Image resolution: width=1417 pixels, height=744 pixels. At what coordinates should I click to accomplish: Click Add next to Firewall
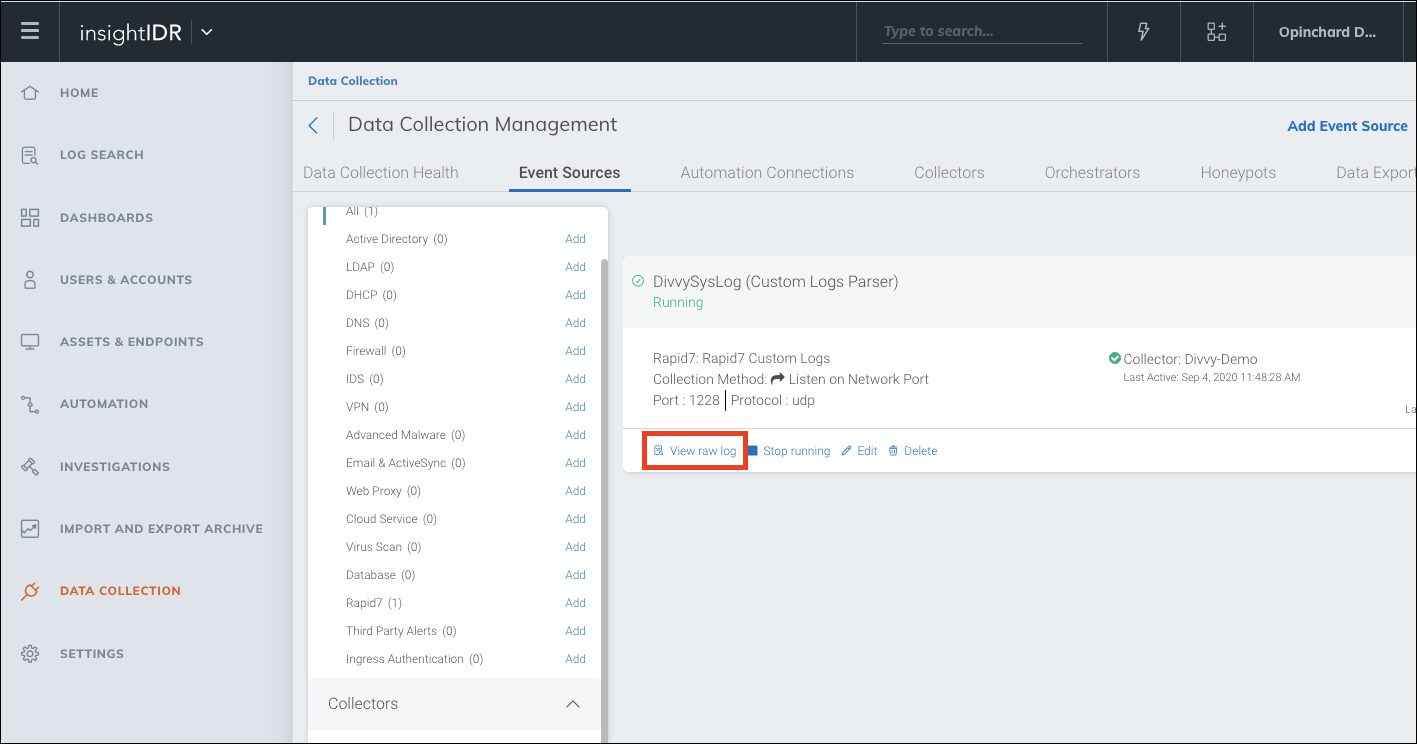[575, 351]
